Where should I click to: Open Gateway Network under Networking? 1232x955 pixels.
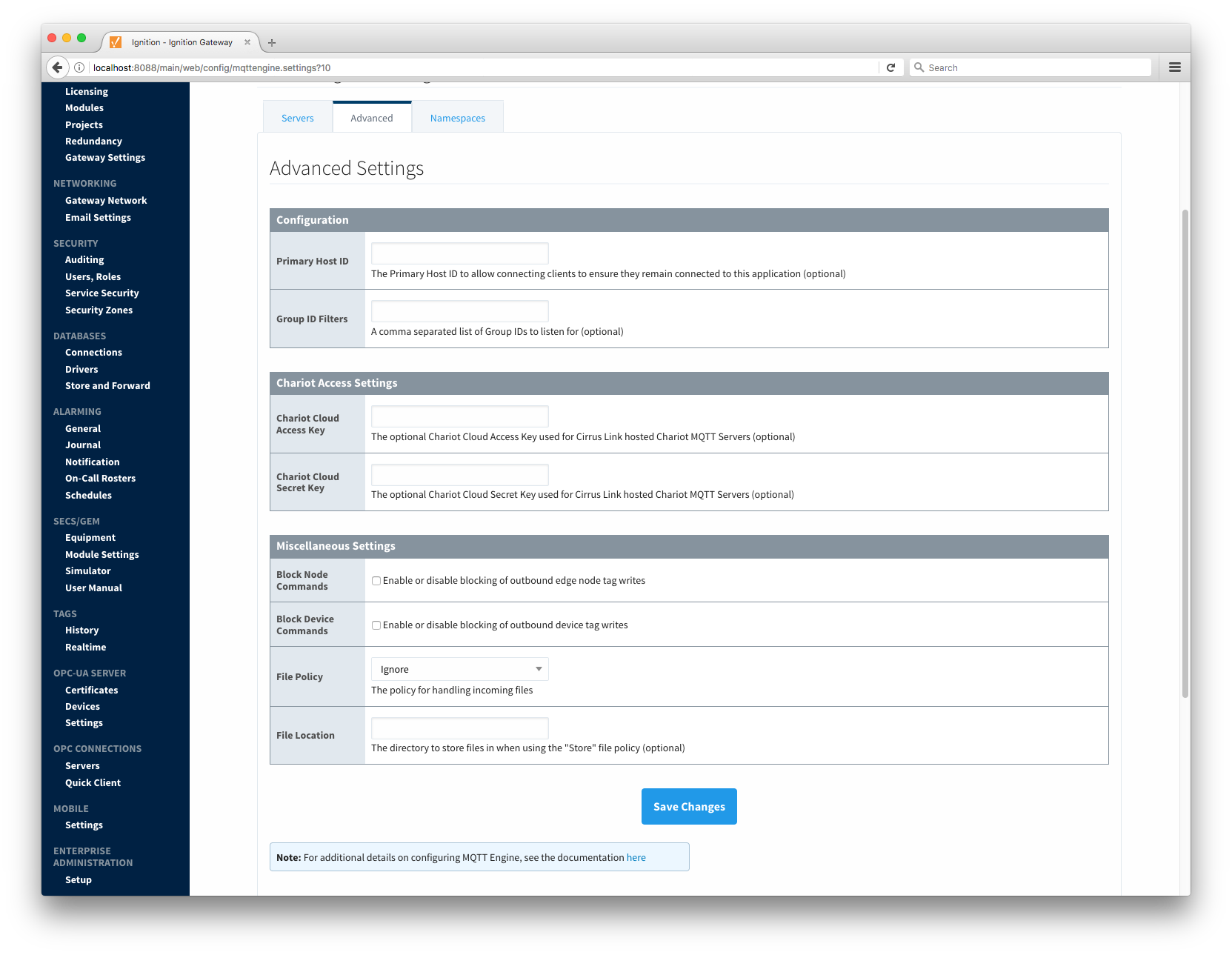106,200
